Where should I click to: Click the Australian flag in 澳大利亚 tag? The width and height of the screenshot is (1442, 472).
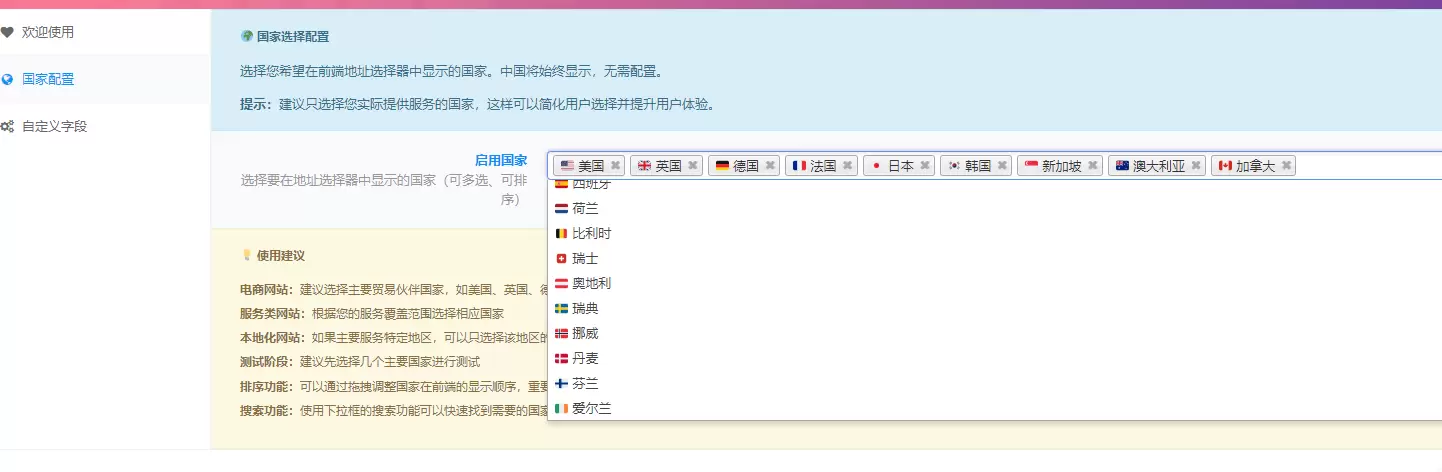coord(1122,166)
